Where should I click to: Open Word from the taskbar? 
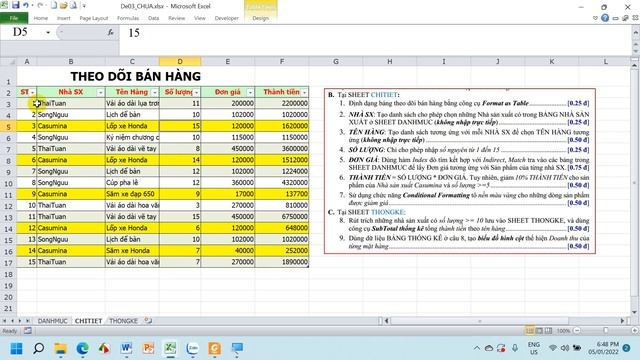pyautogui.click(x=127, y=348)
